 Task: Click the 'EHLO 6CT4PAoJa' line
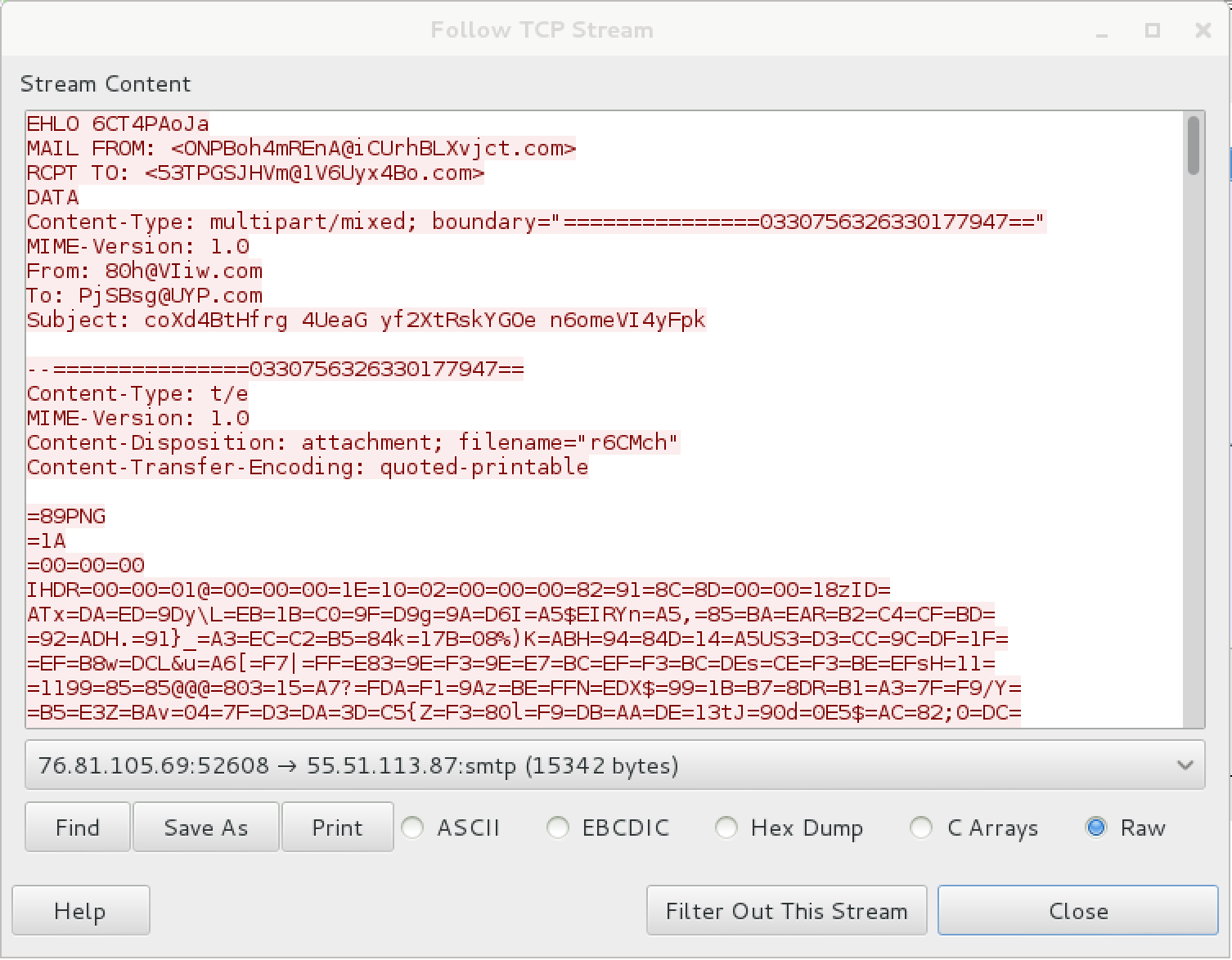pos(118,123)
